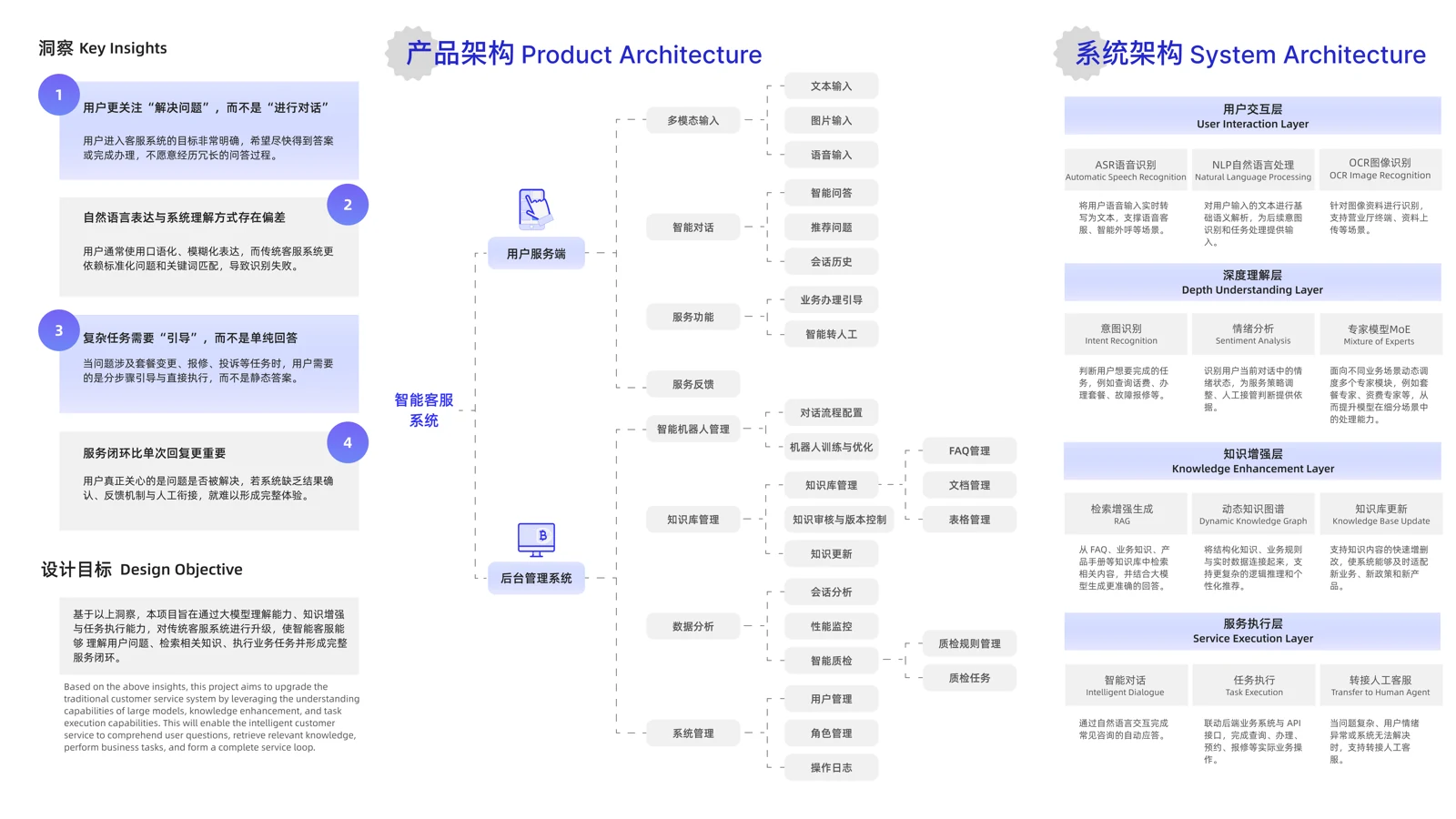Select the 服务功能 node
The width and height of the screenshot is (1456, 819).
pyautogui.click(x=693, y=317)
